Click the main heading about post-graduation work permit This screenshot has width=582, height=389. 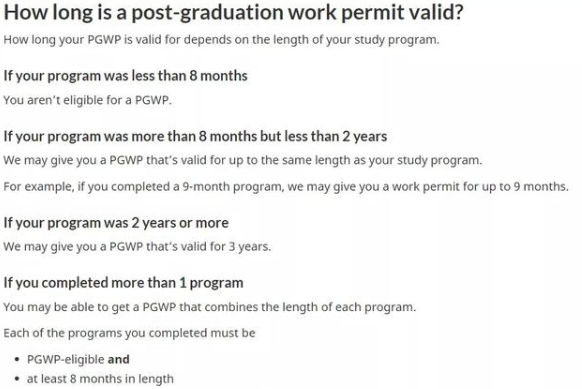click(233, 12)
